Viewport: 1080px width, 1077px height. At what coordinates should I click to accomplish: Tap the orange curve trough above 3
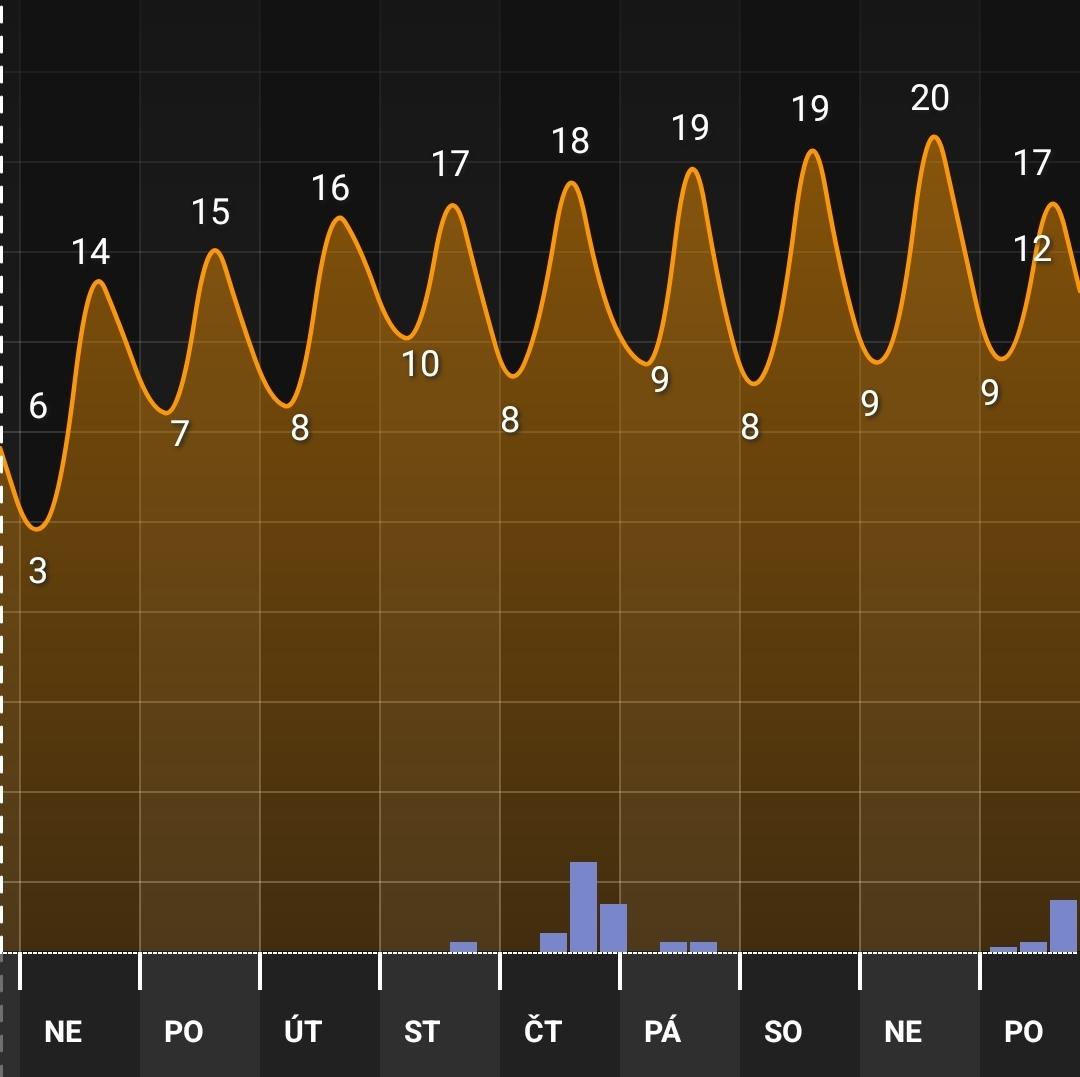38,528
